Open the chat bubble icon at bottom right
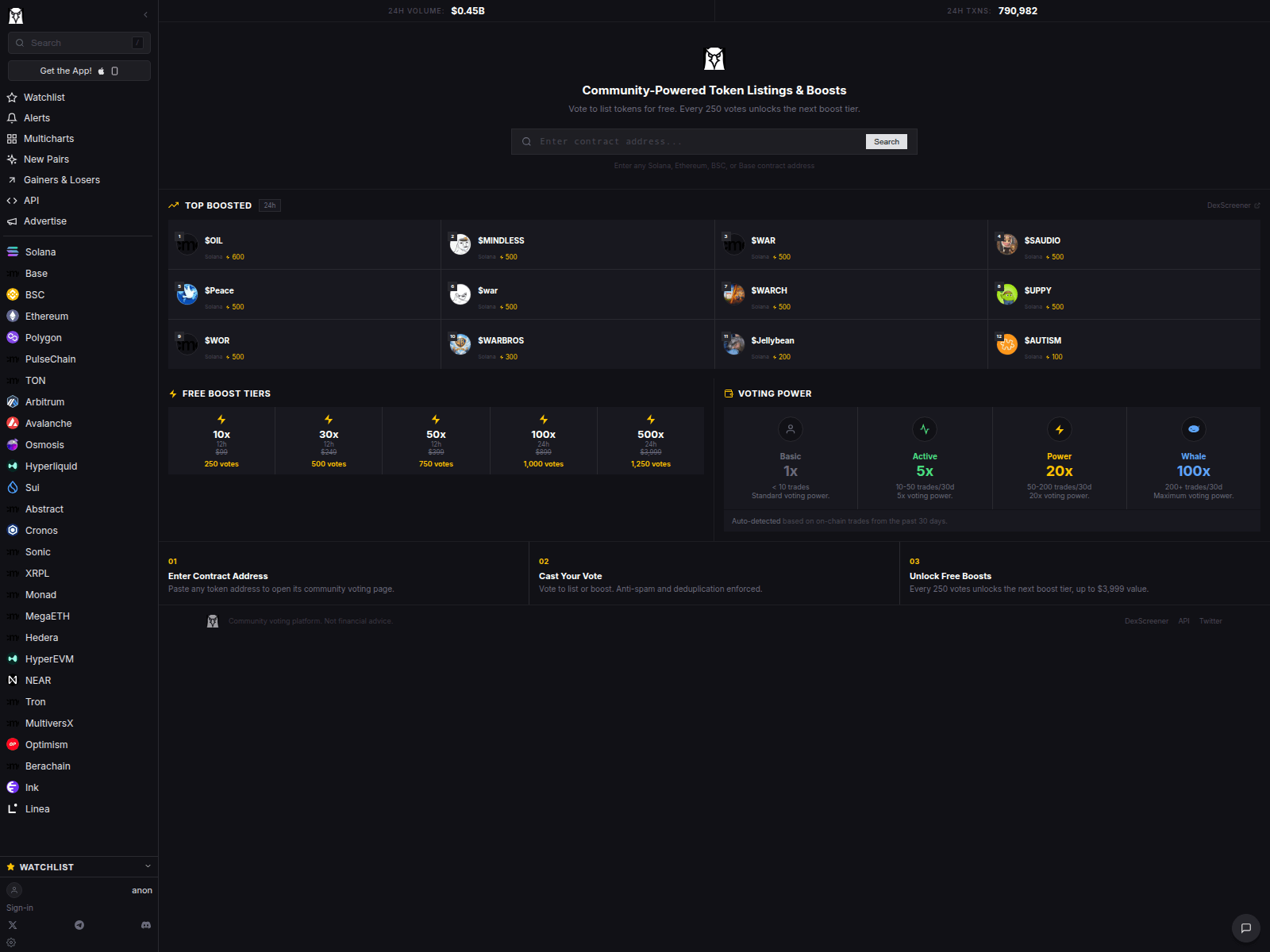 pos(1245,927)
